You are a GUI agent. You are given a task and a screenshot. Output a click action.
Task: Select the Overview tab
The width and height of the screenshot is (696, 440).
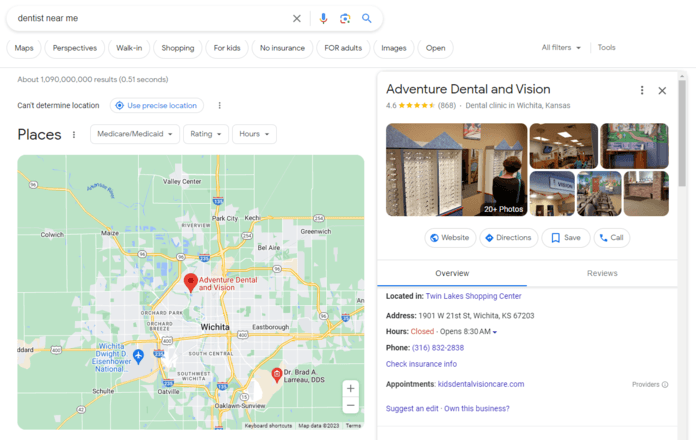[x=452, y=273]
